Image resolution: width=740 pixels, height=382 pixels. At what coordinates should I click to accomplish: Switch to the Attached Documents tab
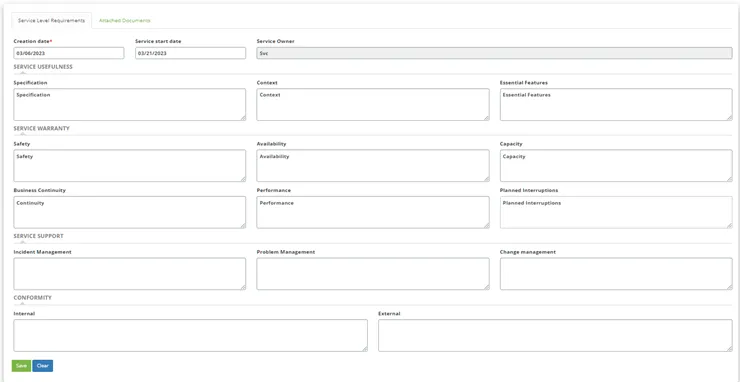click(x=125, y=21)
